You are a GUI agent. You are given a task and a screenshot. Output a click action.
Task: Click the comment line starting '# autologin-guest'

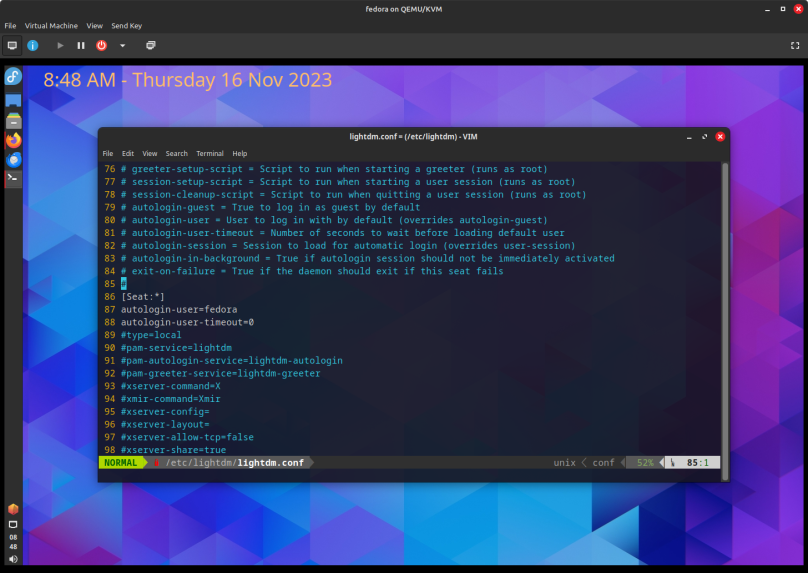(x=271, y=207)
